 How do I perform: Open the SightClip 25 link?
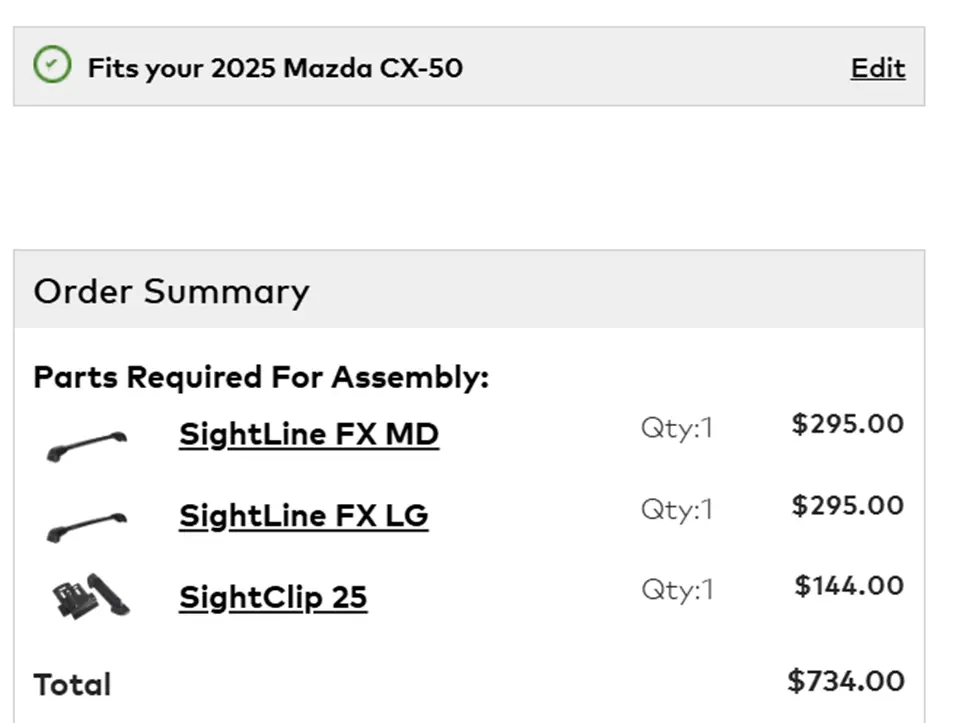coord(273,597)
